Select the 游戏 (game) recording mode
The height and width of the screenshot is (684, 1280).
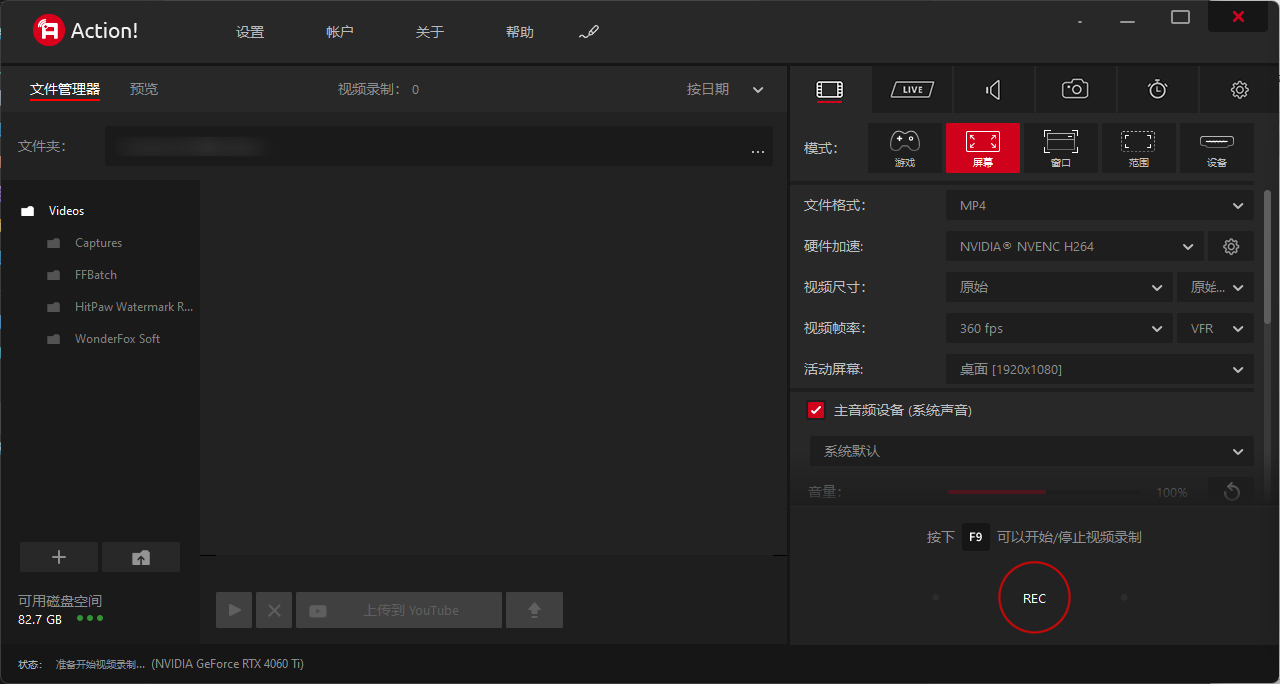[x=904, y=148]
